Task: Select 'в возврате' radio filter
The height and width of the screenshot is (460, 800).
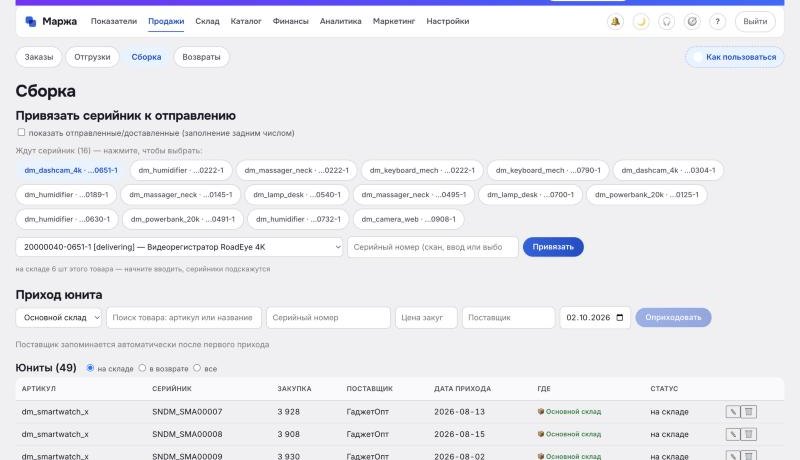Action: coord(142,368)
